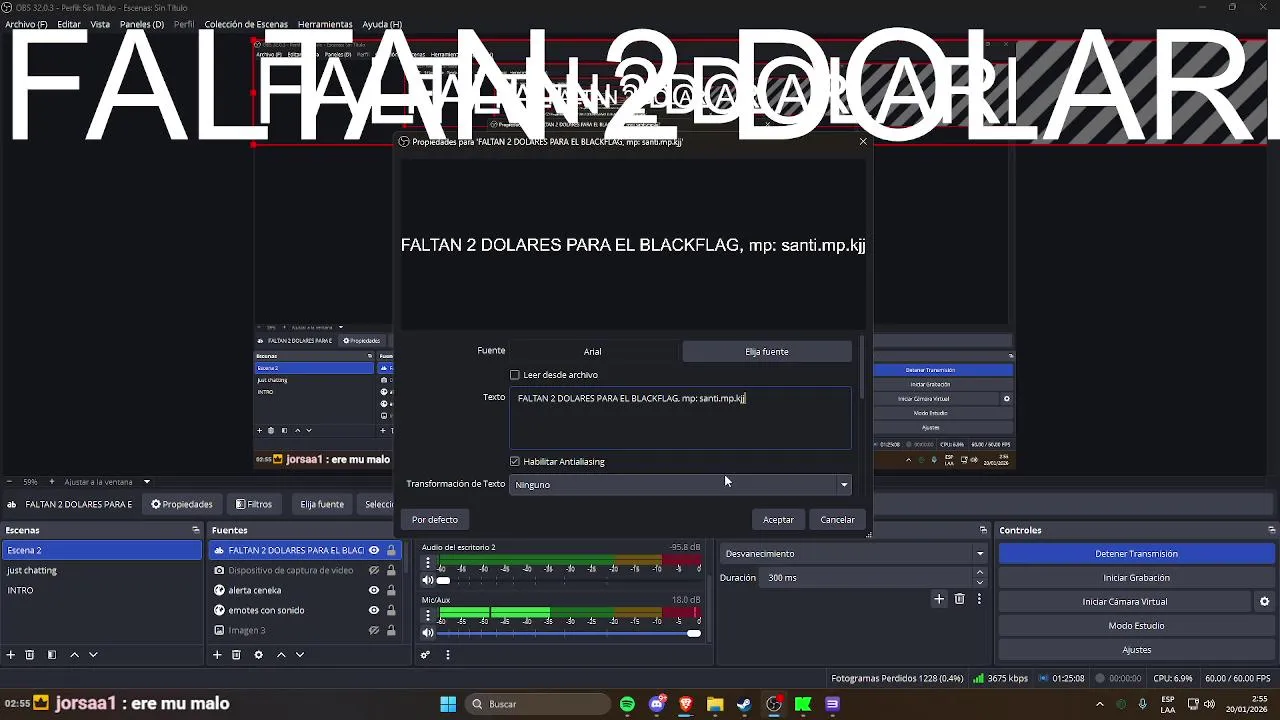The width and height of the screenshot is (1280, 720).
Task: Open Mic/Aux options dots
Action: tap(428, 616)
